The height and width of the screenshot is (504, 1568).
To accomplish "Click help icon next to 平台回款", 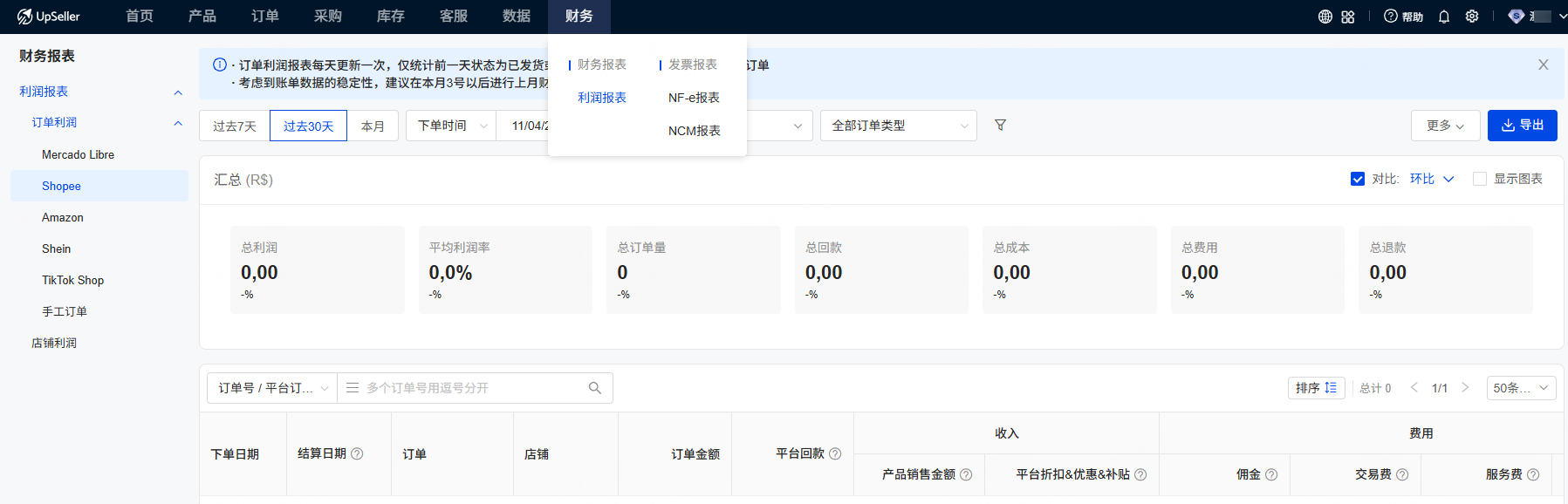I will (835, 453).
